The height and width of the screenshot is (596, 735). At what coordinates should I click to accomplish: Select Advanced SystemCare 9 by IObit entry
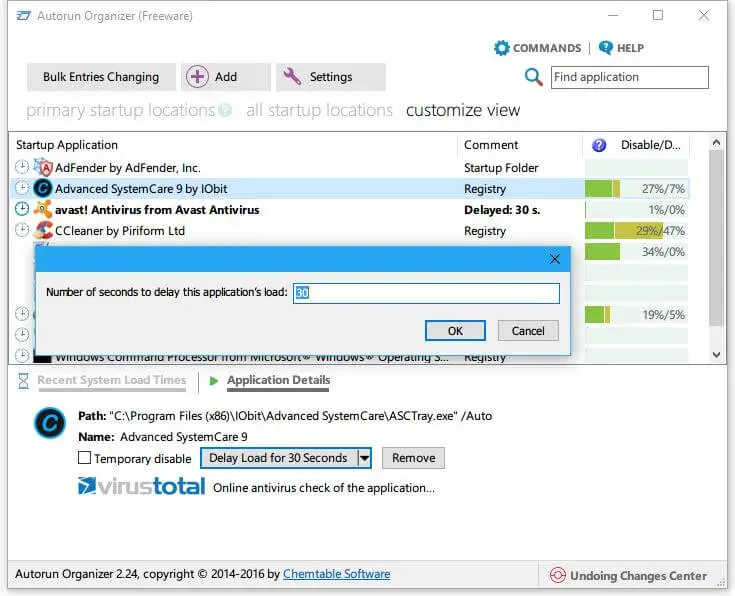tap(141, 189)
